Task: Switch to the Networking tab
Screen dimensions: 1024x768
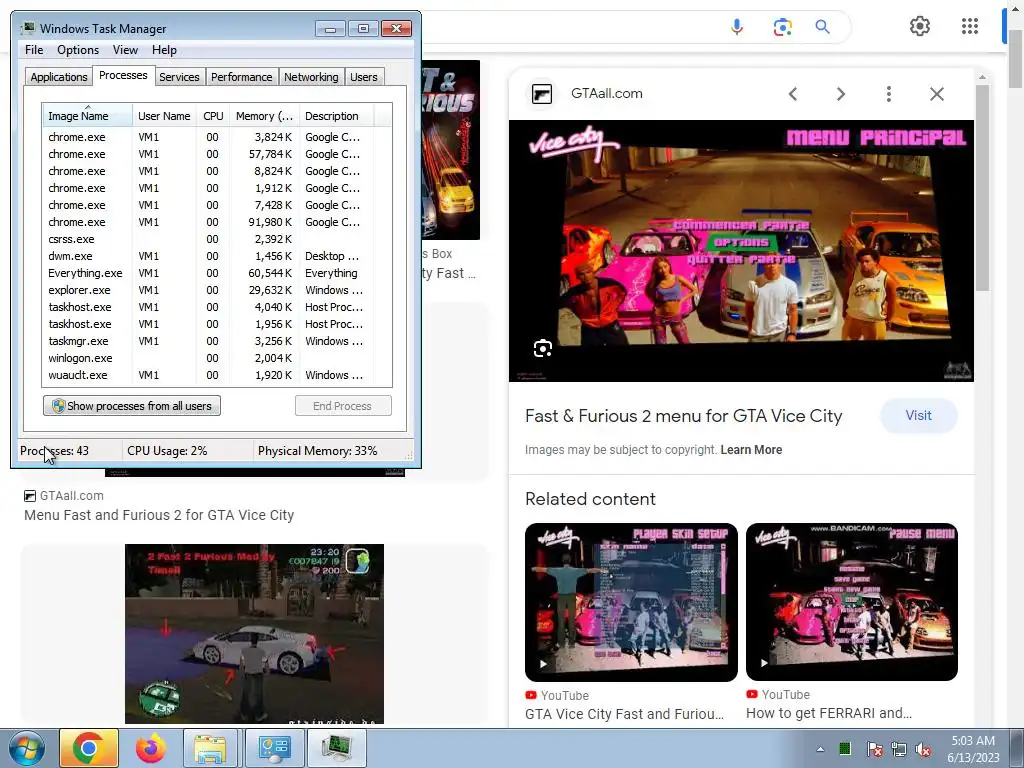Action: coord(311,77)
